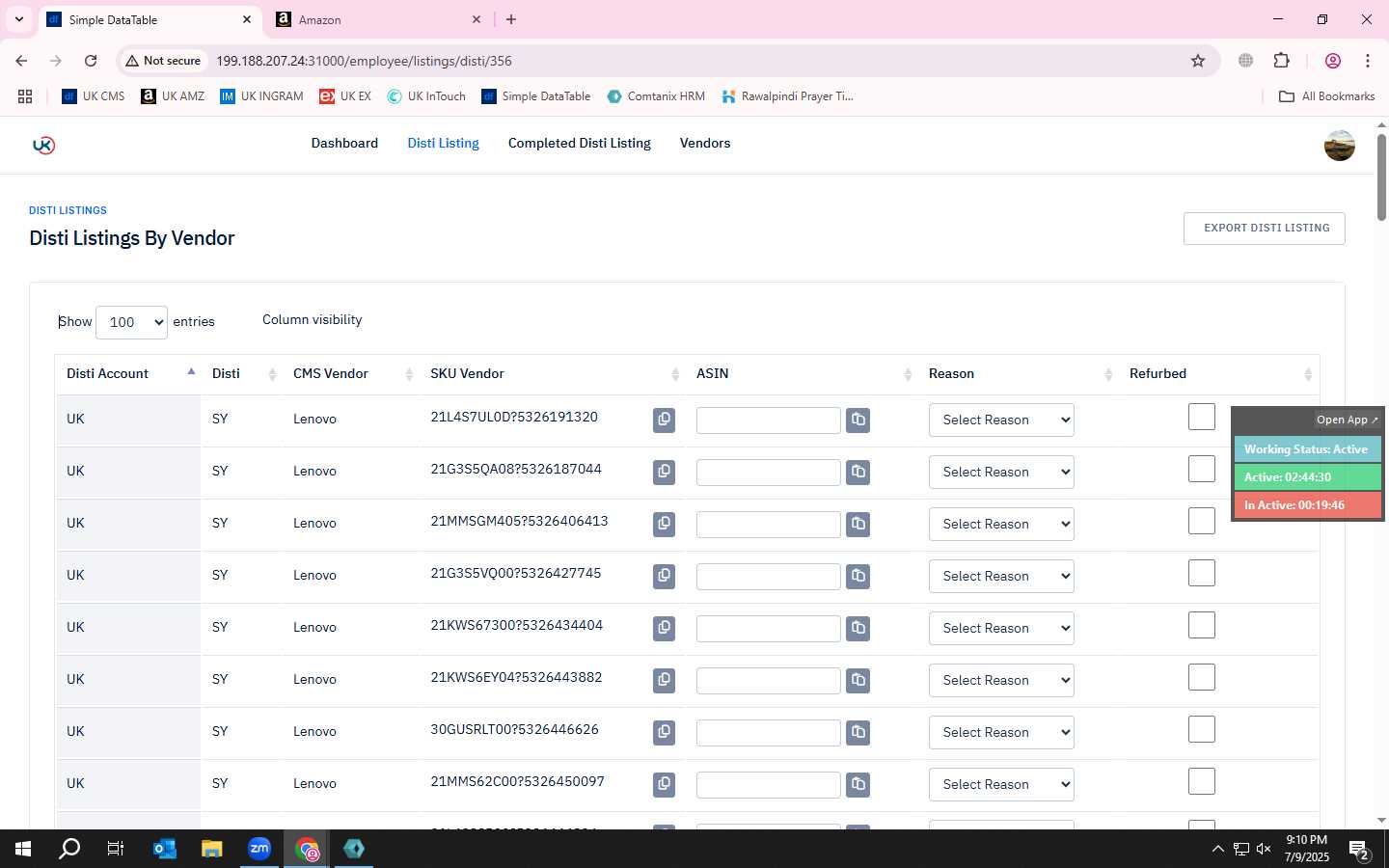Click paste ASIN icon in 30GUSRLT00?5326446626 row

[858, 732]
